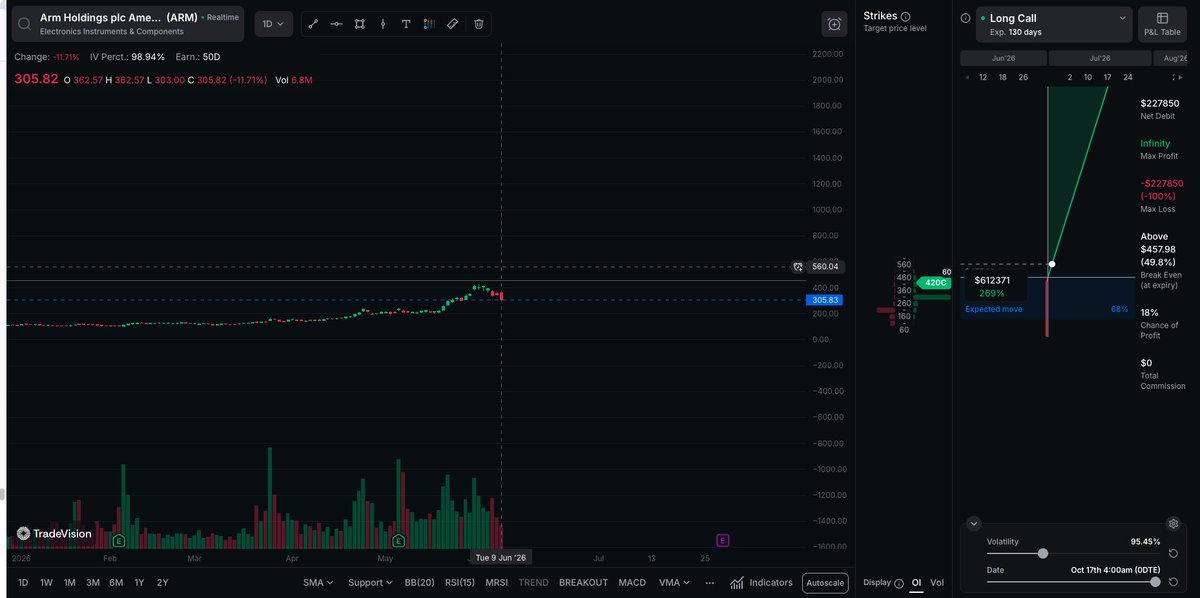
Task: Select the text annotation tool
Action: click(x=406, y=23)
